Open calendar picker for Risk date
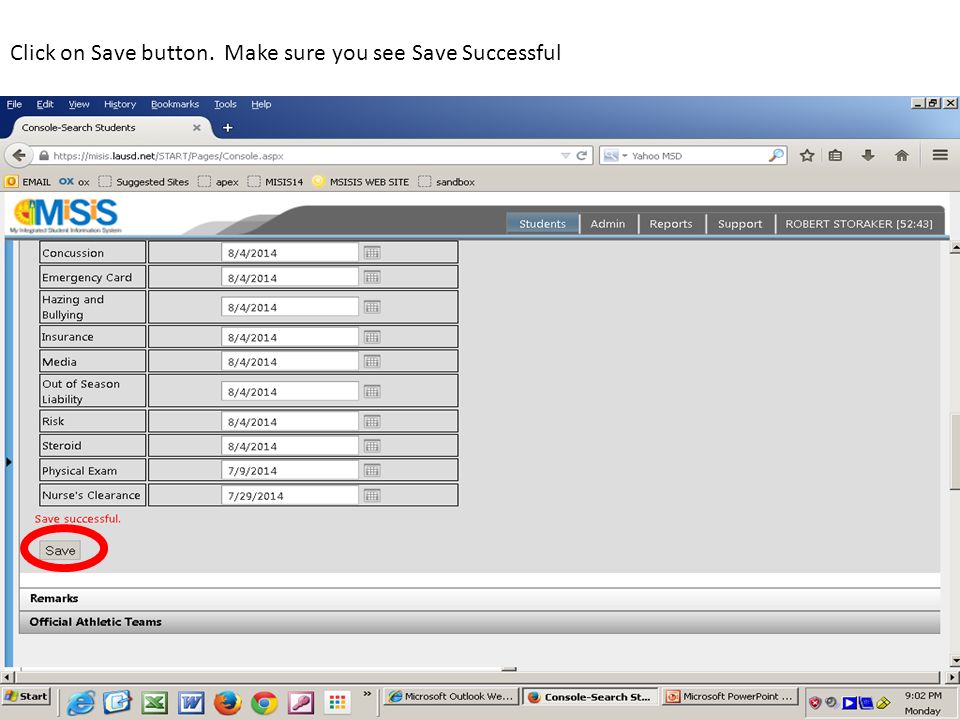The image size is (960, 720). [x=372, y=421]
